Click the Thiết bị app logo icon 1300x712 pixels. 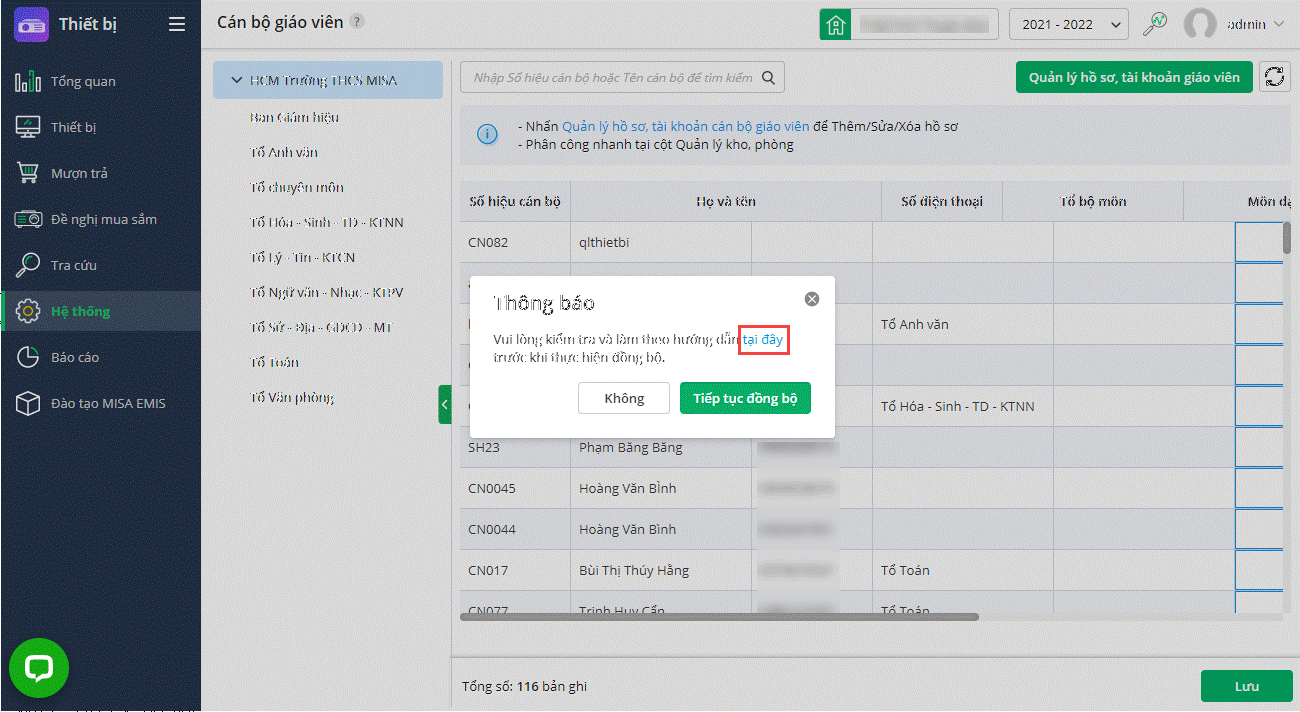coord(31,24)
